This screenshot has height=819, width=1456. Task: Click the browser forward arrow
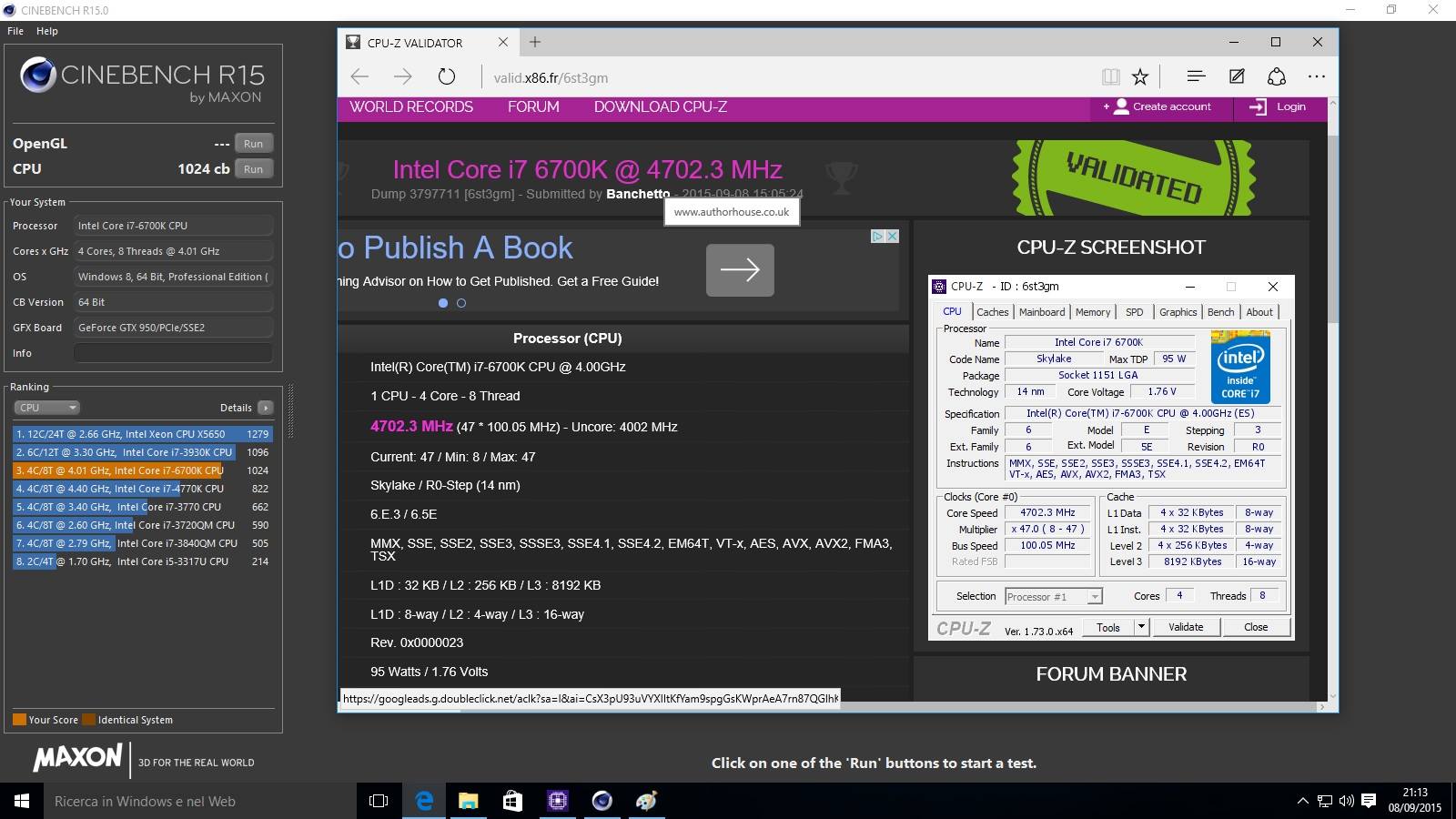pyautogui.click(x=402, y=77)
